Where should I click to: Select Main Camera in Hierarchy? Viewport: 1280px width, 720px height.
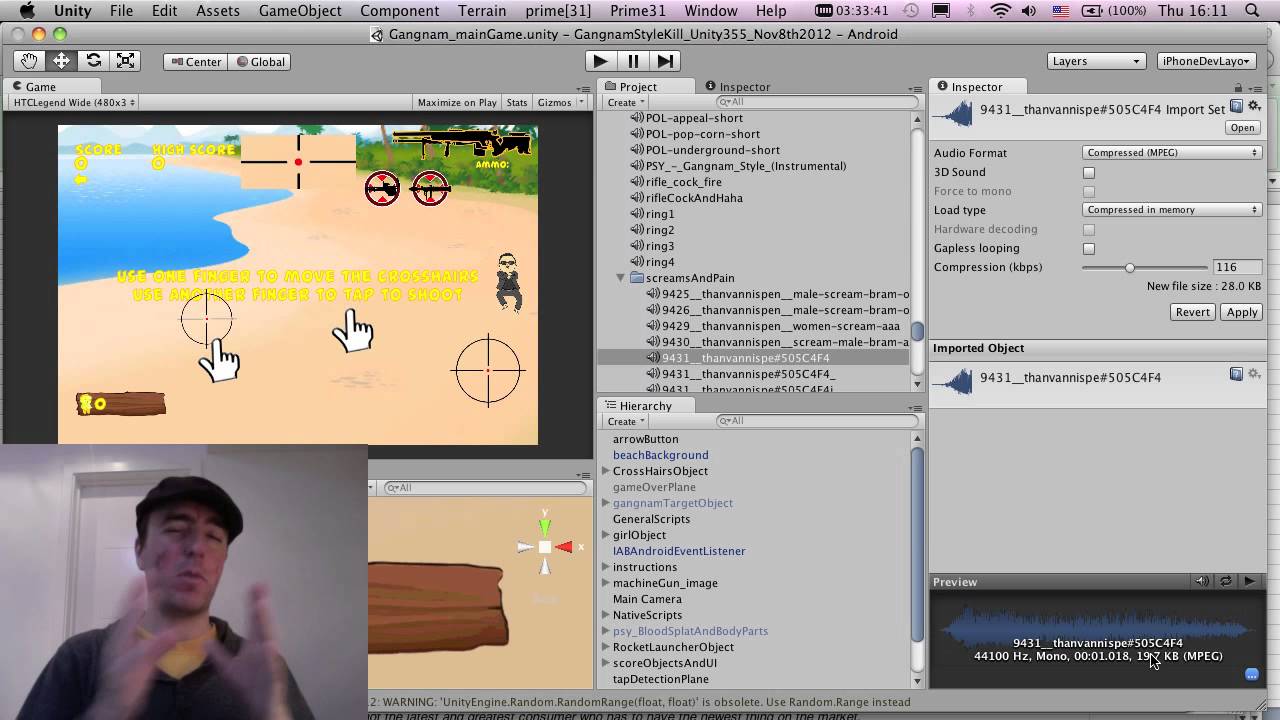[x=647, y=599]
